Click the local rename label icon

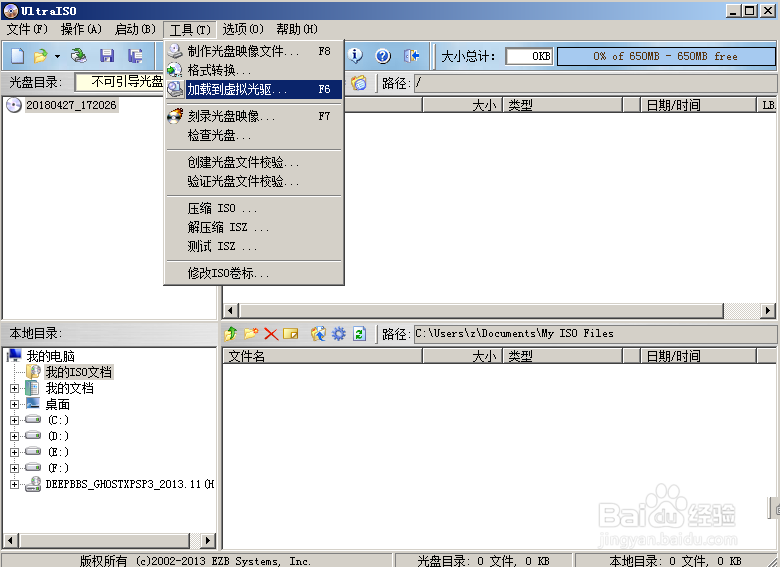pos(291,333)
